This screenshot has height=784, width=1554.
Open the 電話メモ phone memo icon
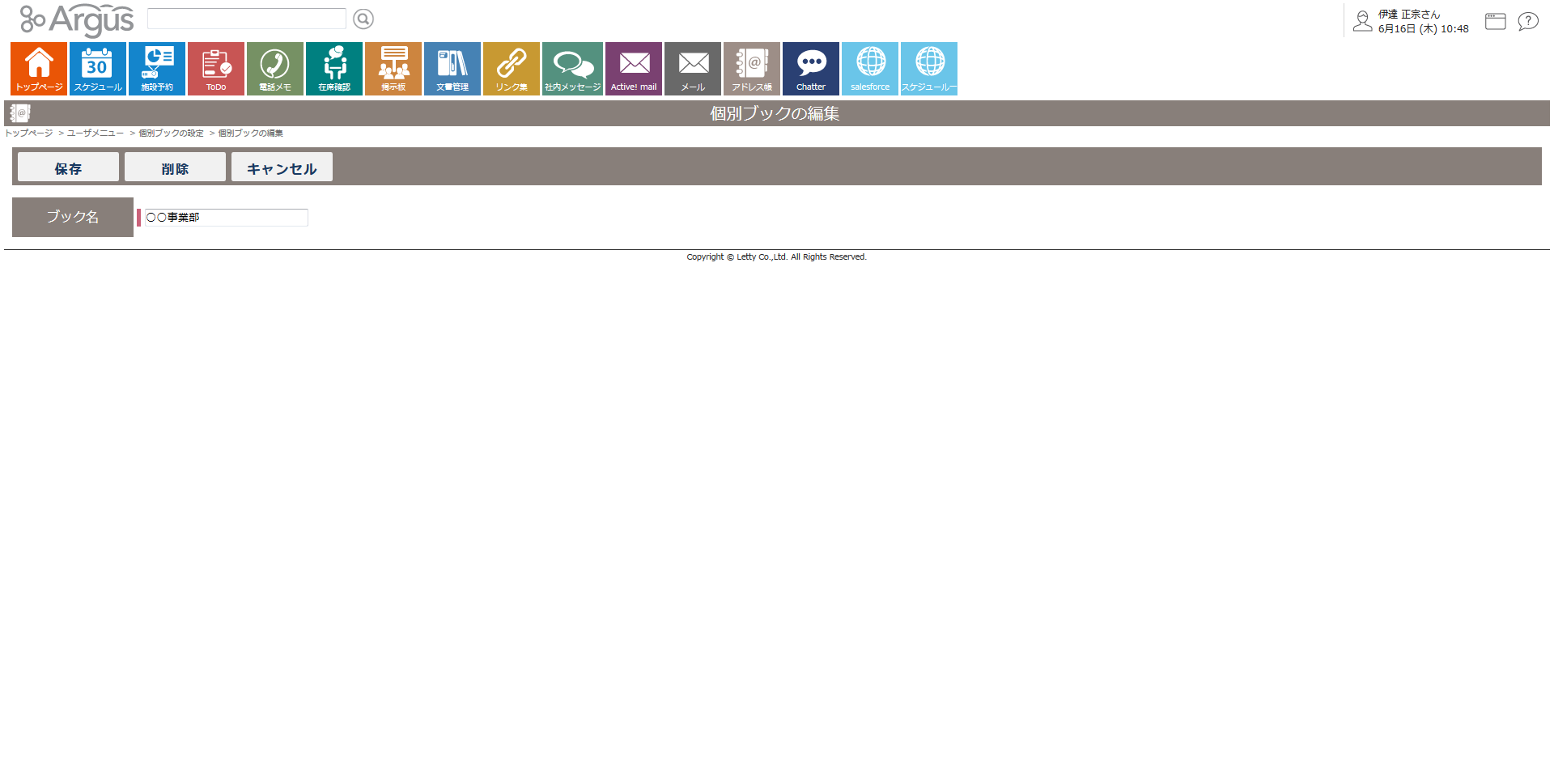[275, 69]
